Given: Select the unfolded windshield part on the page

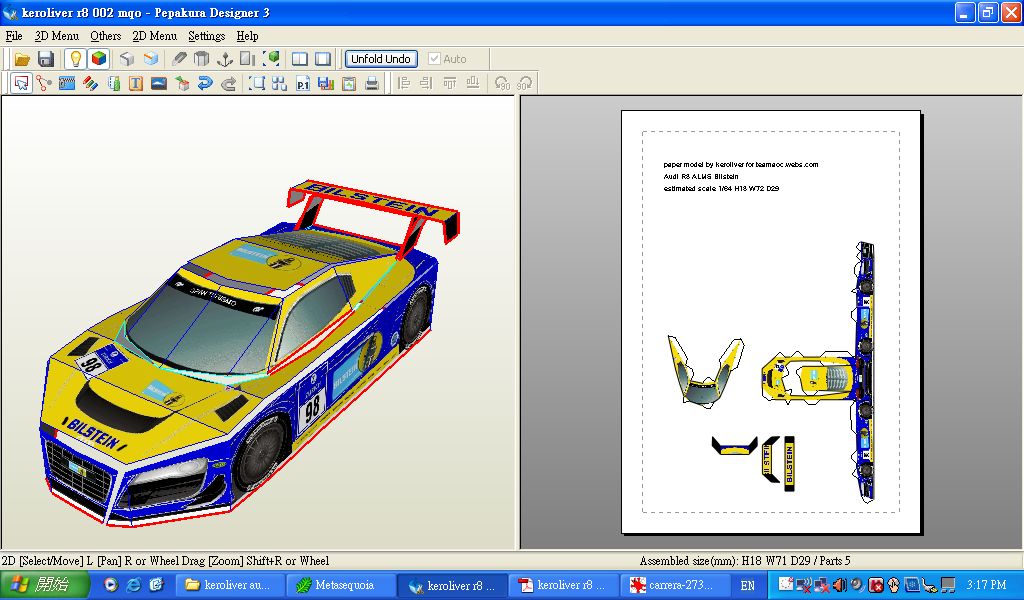Looking at the screenshot, I should [706, 372].
